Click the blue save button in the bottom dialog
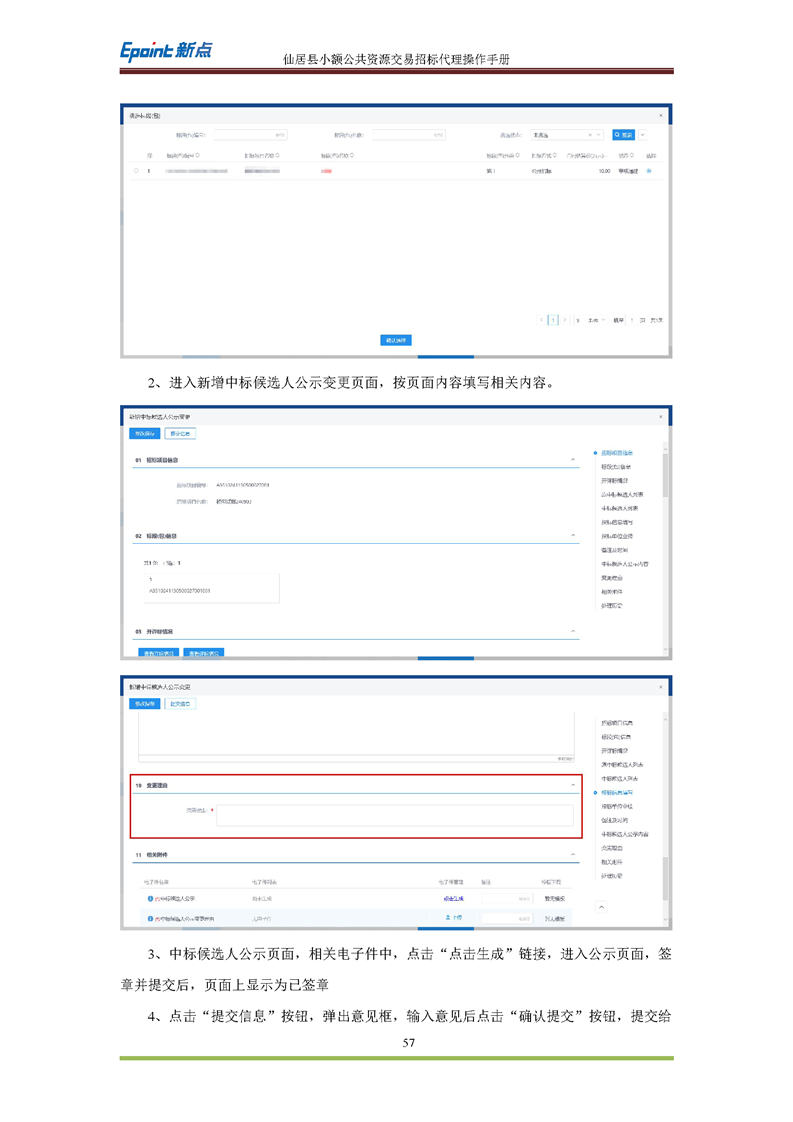 (144, 703)
